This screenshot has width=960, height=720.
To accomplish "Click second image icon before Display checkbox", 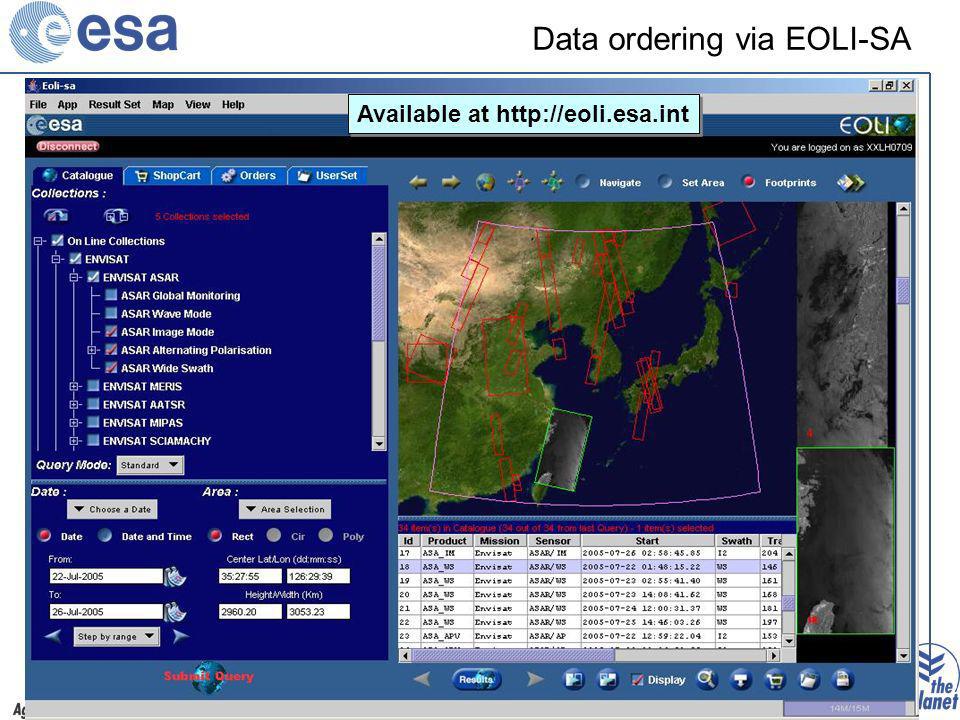I will (x=607, y=680).
